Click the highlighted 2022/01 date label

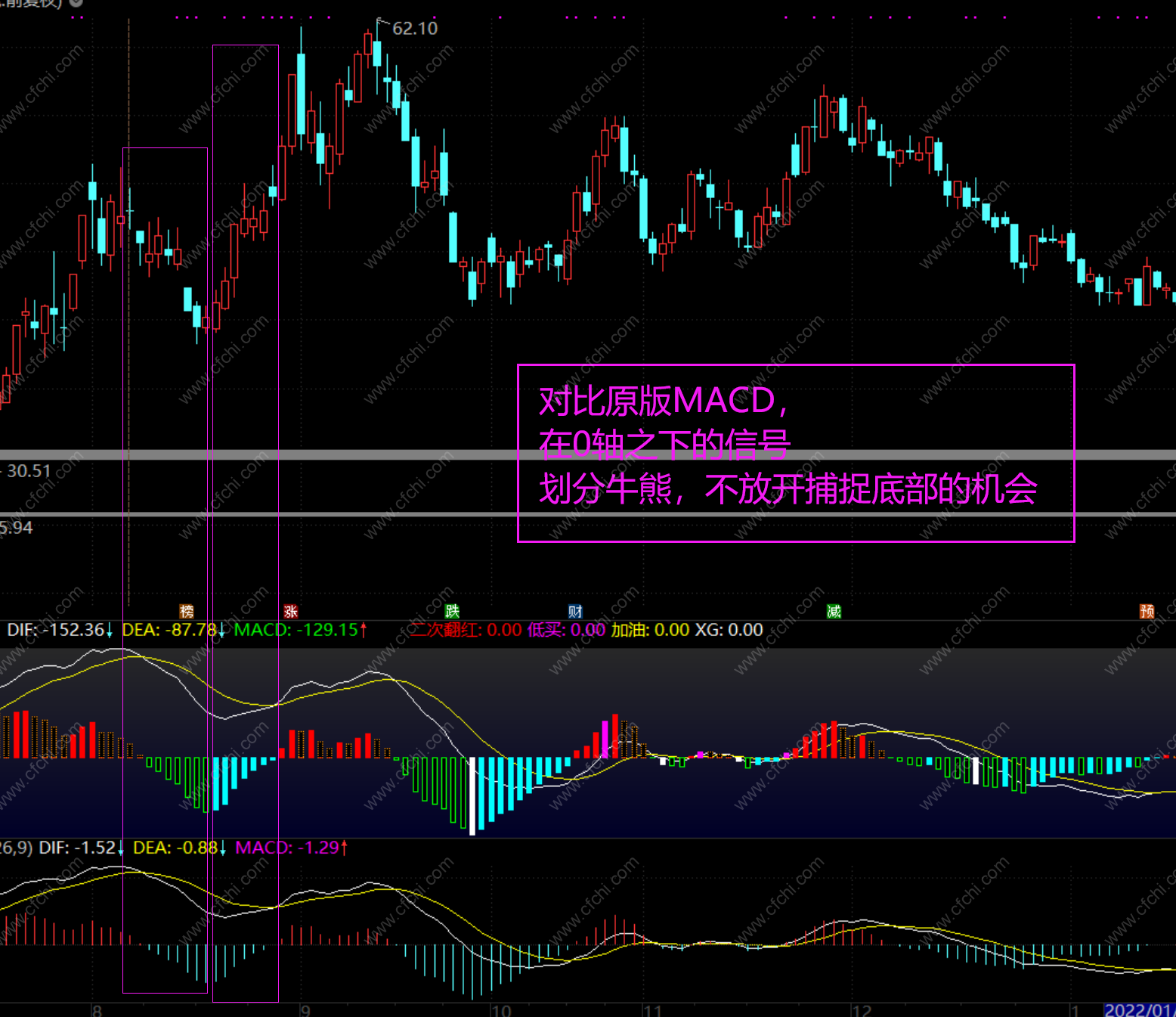click(x=1140, y=1010)
